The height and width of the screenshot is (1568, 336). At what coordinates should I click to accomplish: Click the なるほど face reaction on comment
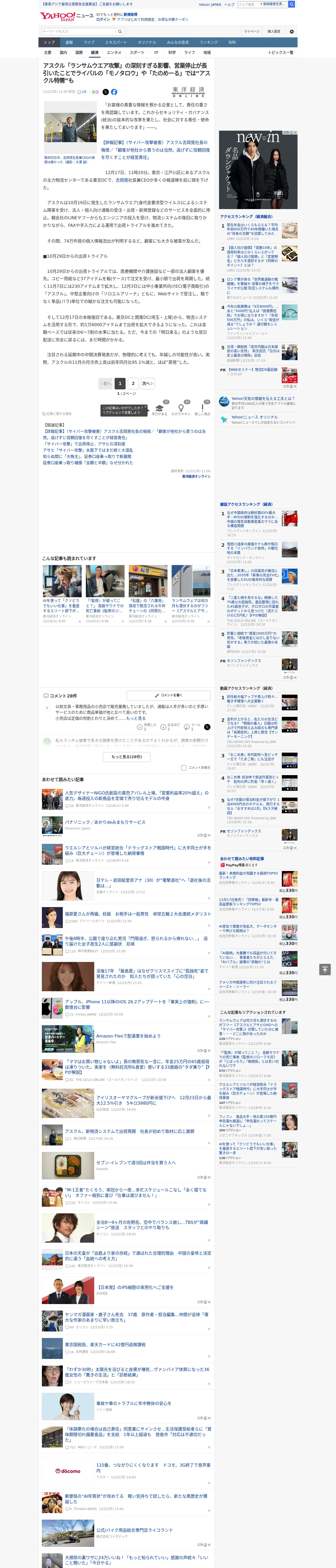(x=164, y=727)
